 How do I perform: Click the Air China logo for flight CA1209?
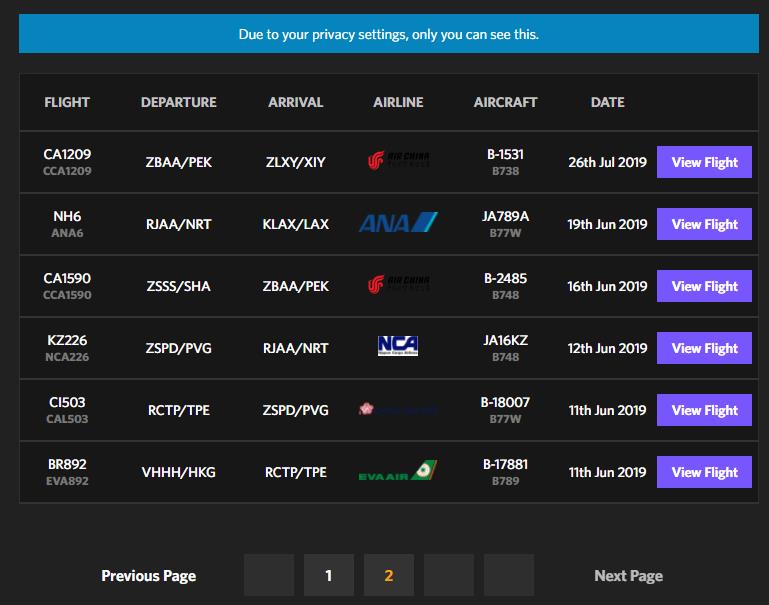[398, 162]
